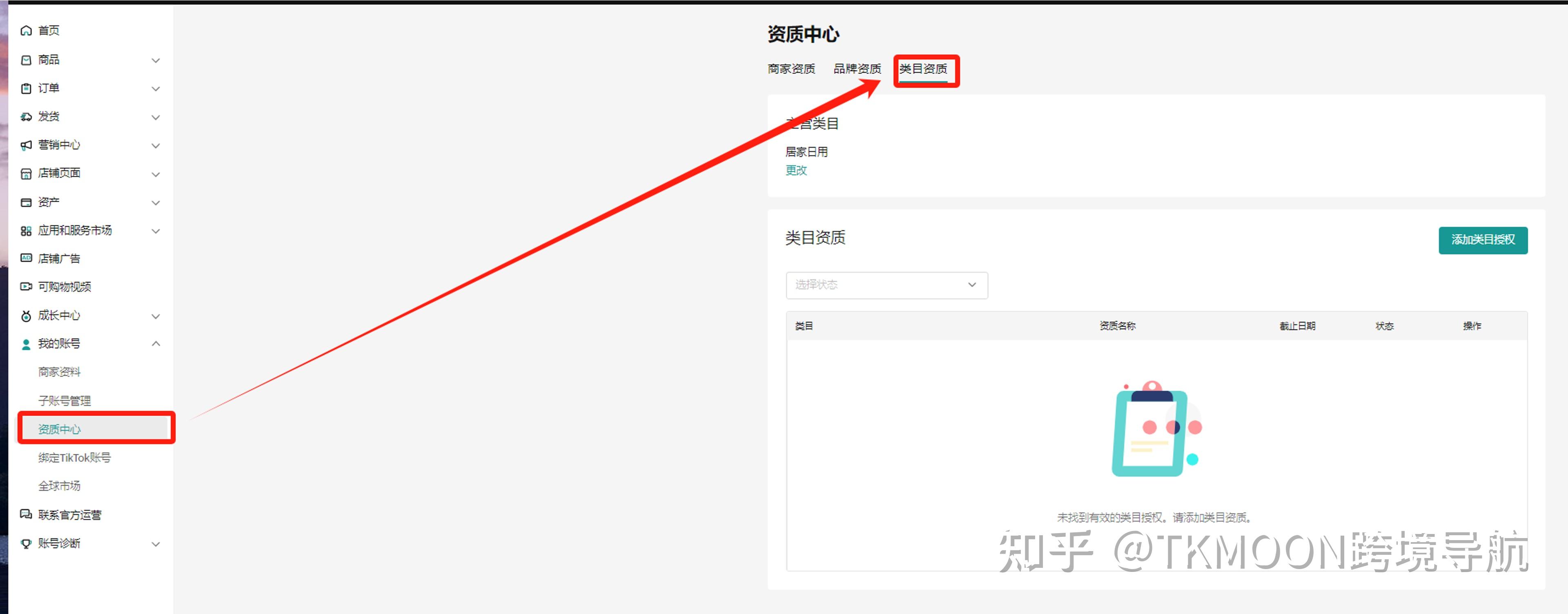The image size is (1568, 614).
Task: Open the 选择状态 status dropdown
Action: pos(886,285)
